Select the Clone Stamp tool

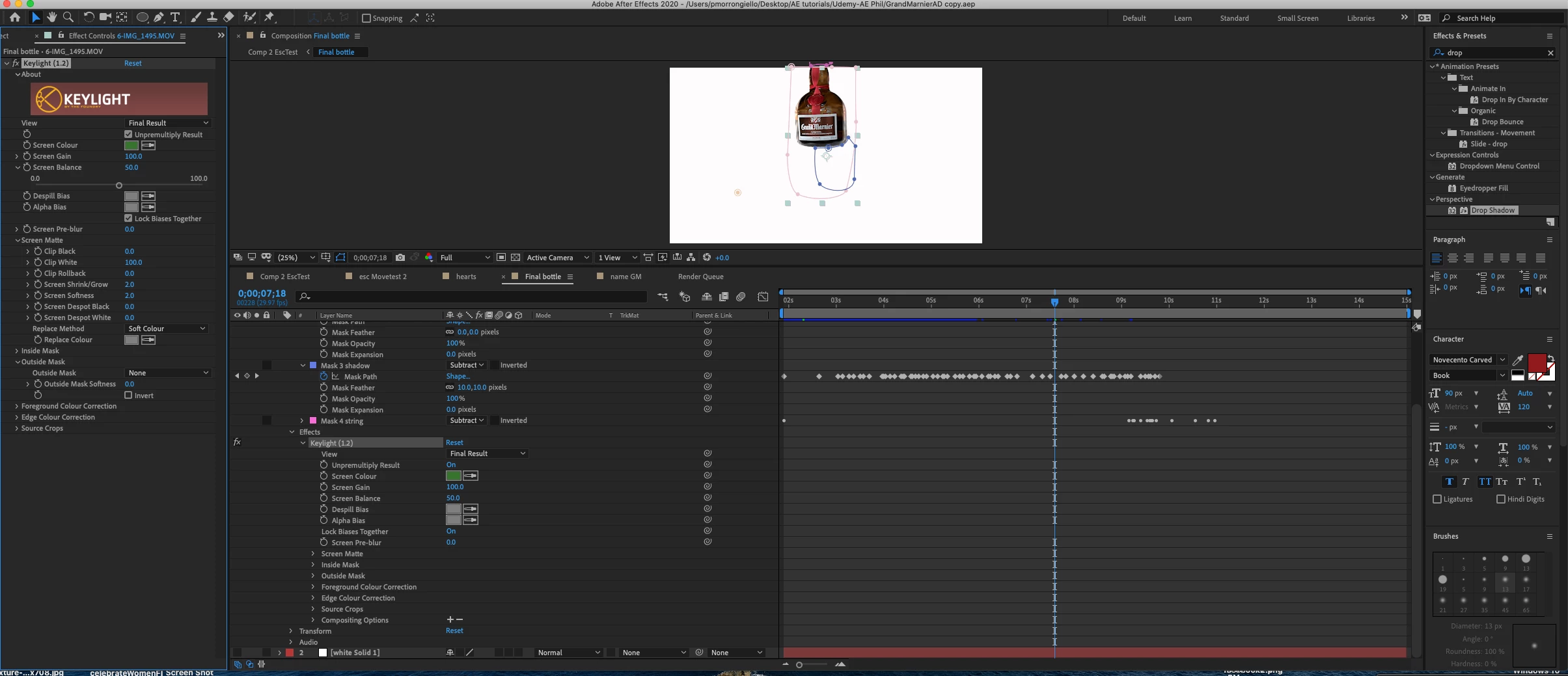point(212,18)
